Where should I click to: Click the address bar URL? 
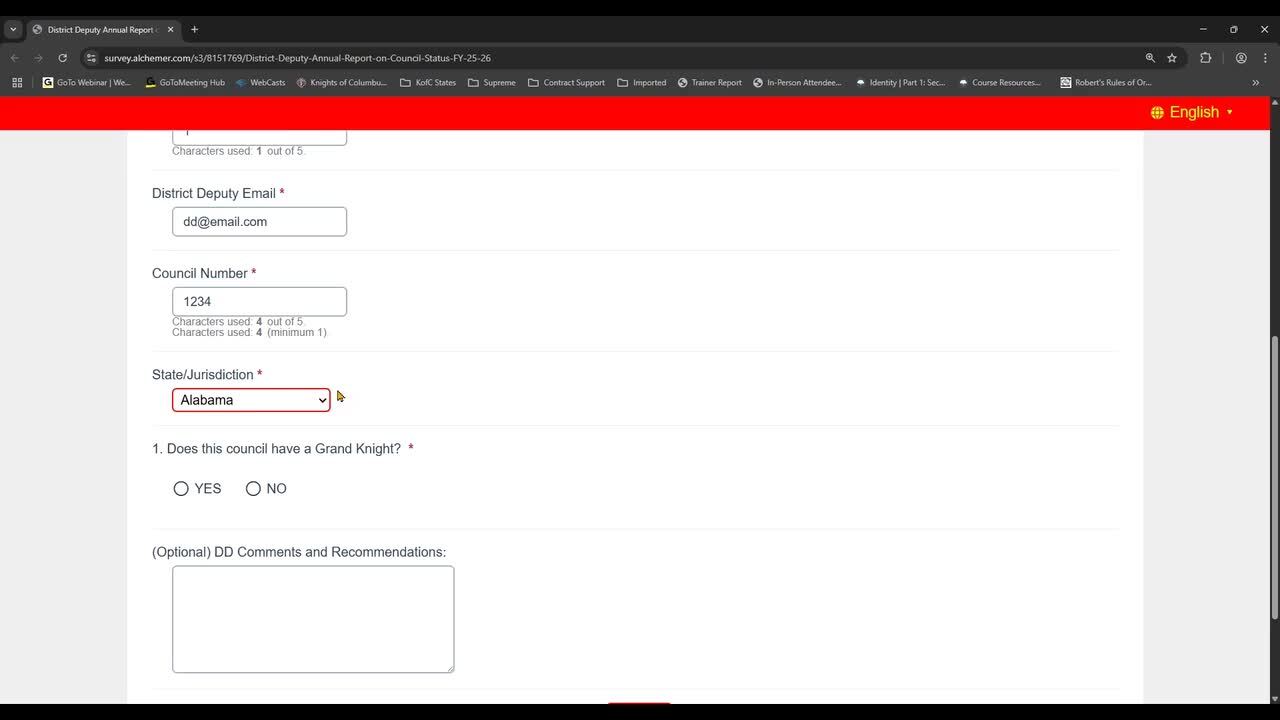pos(297,58)
